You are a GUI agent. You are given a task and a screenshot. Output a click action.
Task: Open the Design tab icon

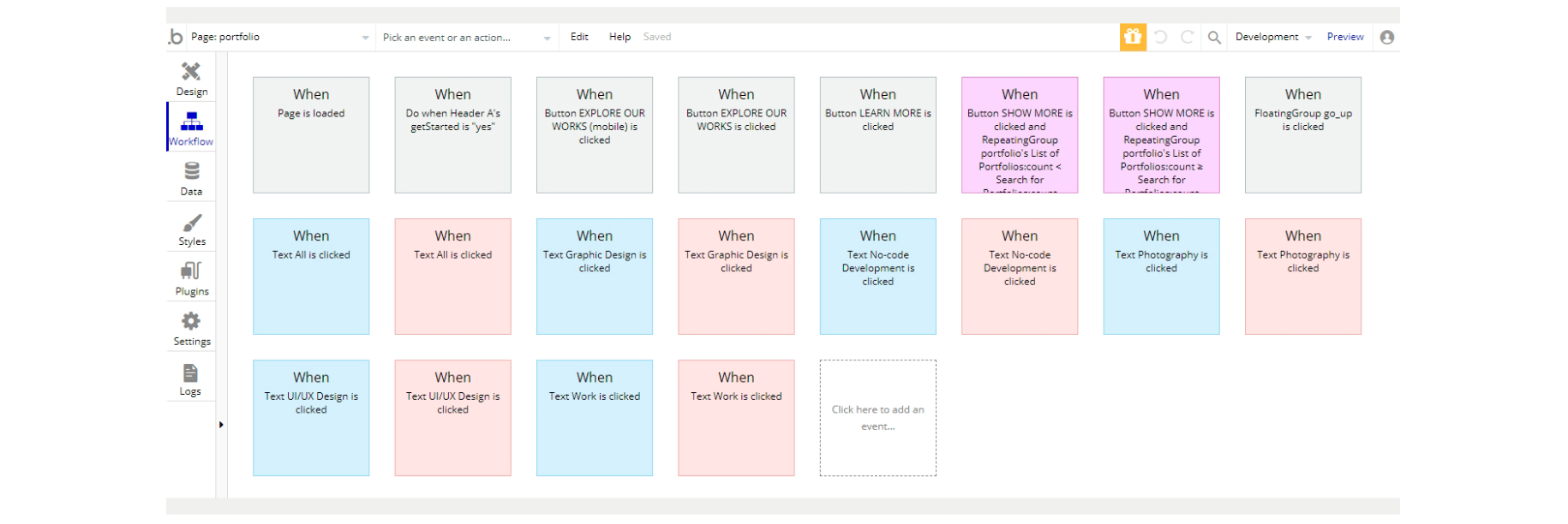coord(191,72)
